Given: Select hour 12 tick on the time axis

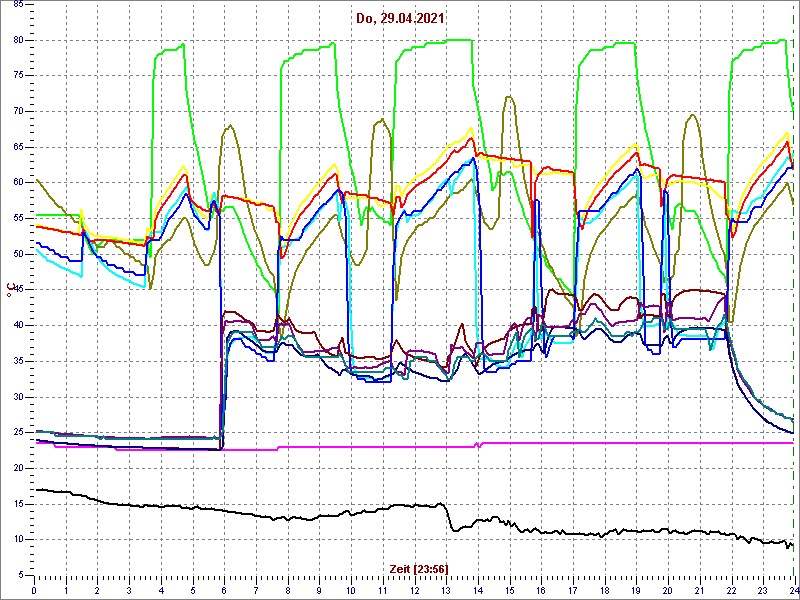Looking at the screenshot, I should (x=415, y=589).
